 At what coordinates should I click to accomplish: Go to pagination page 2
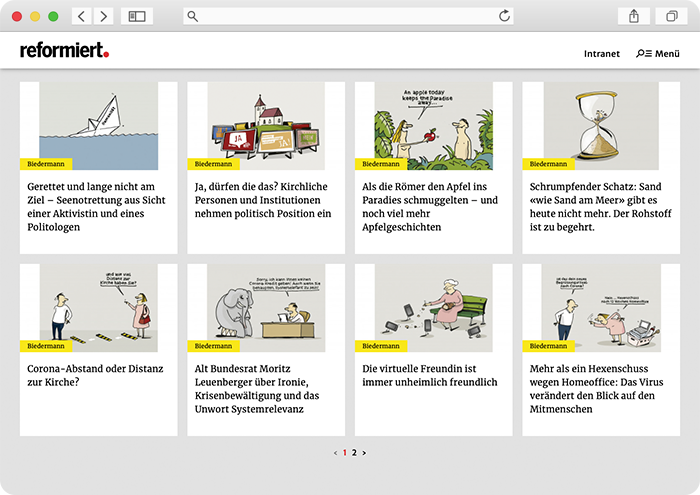click(x=354, y=453)
